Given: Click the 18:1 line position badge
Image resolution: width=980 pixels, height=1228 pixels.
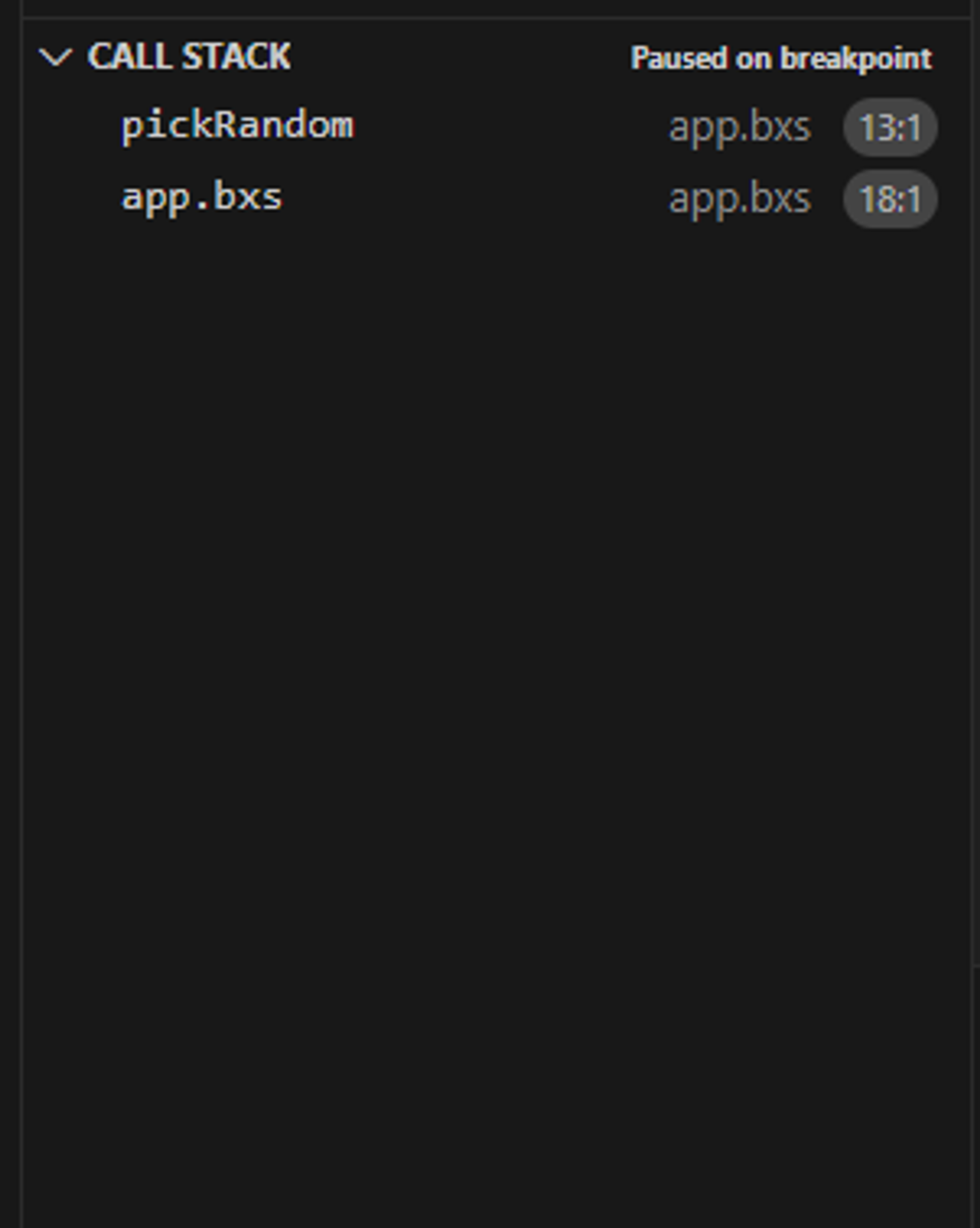Looking at the screenshot, I should (x=889, y=200).
